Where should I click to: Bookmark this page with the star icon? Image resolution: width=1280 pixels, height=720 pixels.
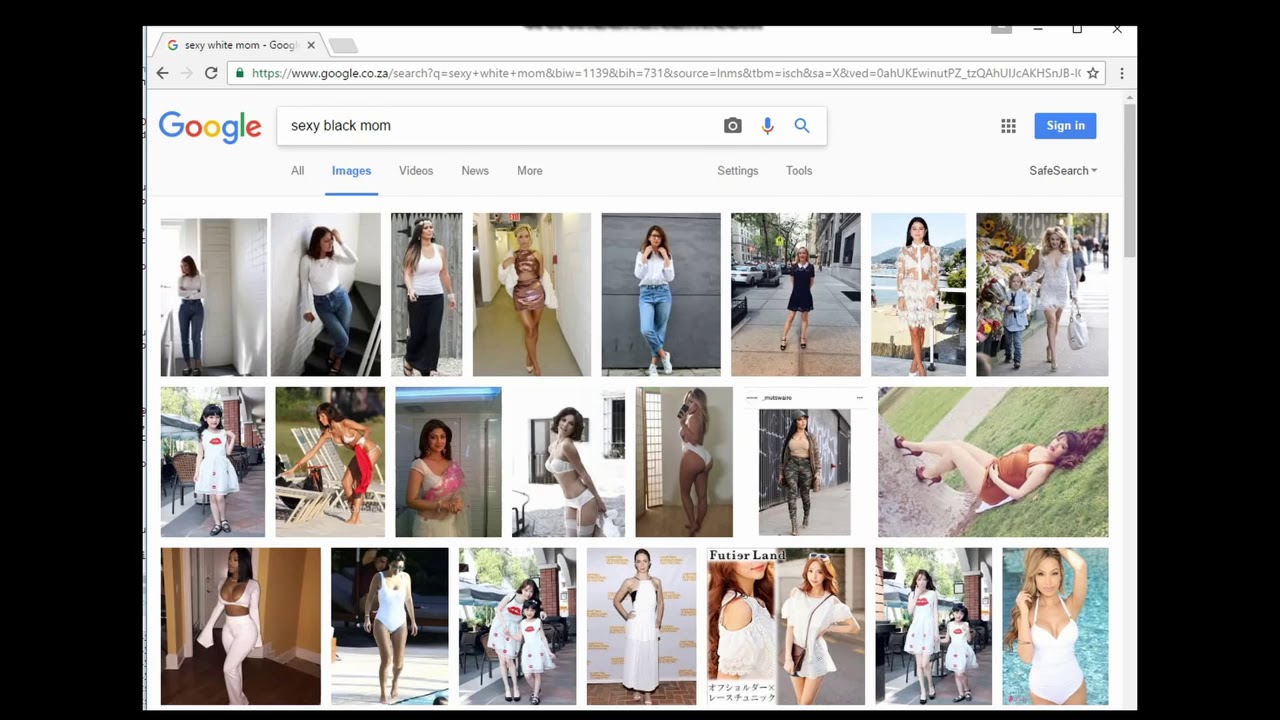pyautogui.click(x=1093, y=73)
